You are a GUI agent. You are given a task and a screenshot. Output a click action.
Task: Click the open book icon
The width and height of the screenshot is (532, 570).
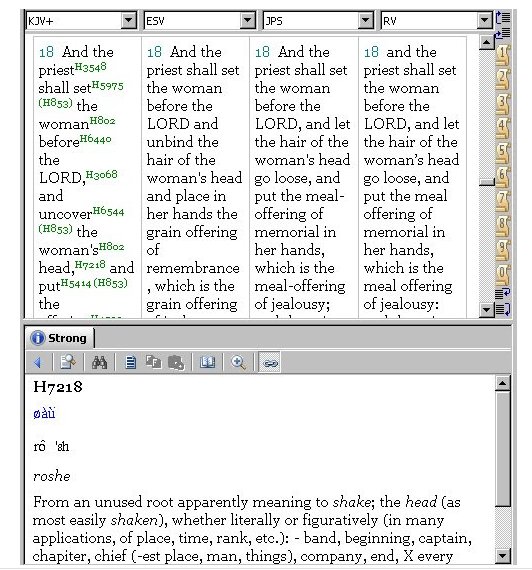click(207, 362)
